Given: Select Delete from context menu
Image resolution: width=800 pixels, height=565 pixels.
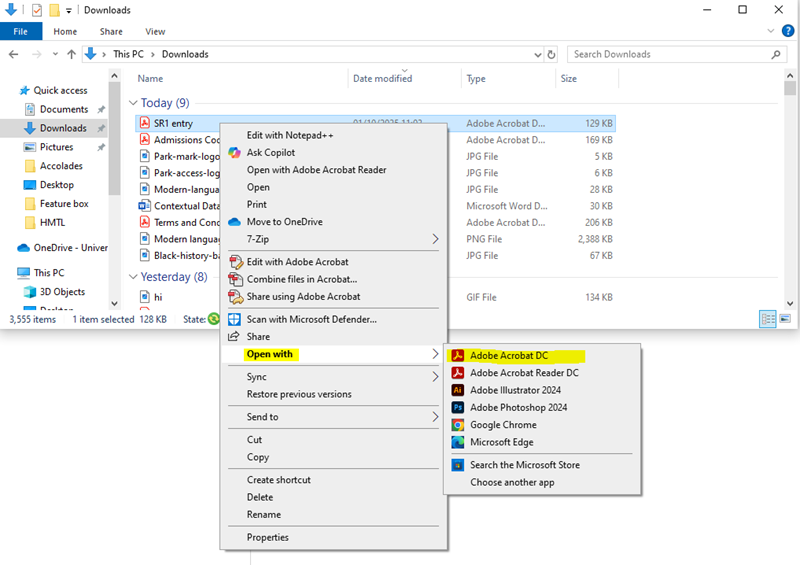Looking at the screenshot, I should coord(260,497).
